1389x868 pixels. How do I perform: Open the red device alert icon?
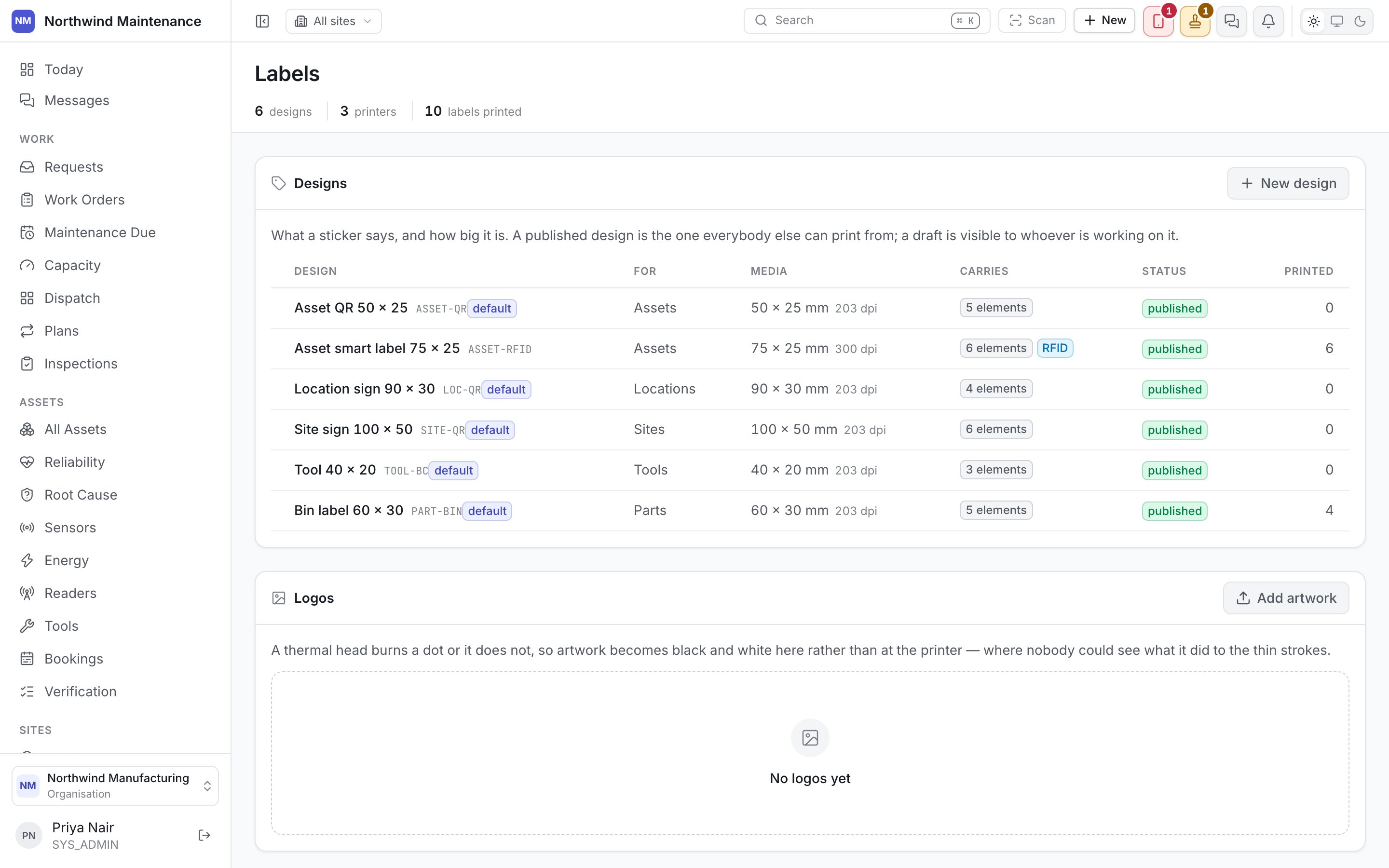1158,21
